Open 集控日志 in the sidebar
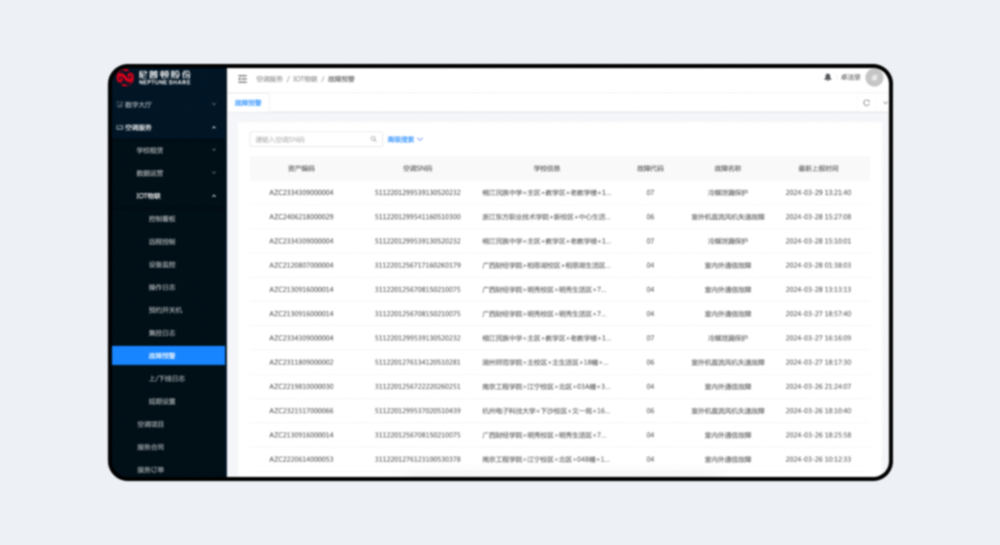Screen dimensions: 1000x545 click(x=162, y=333)
